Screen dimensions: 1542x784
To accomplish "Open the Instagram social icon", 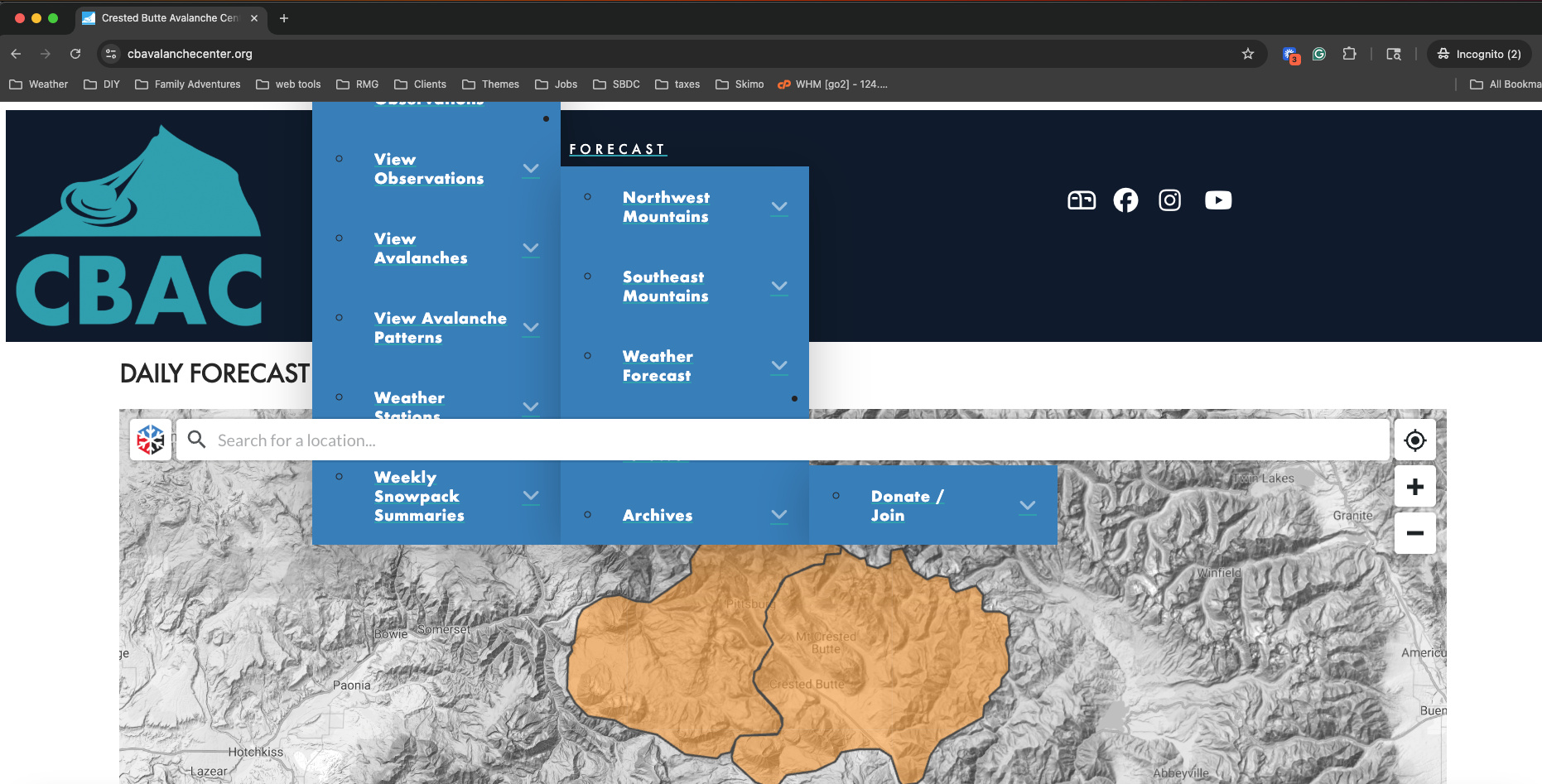I will tap(1169, 200).
